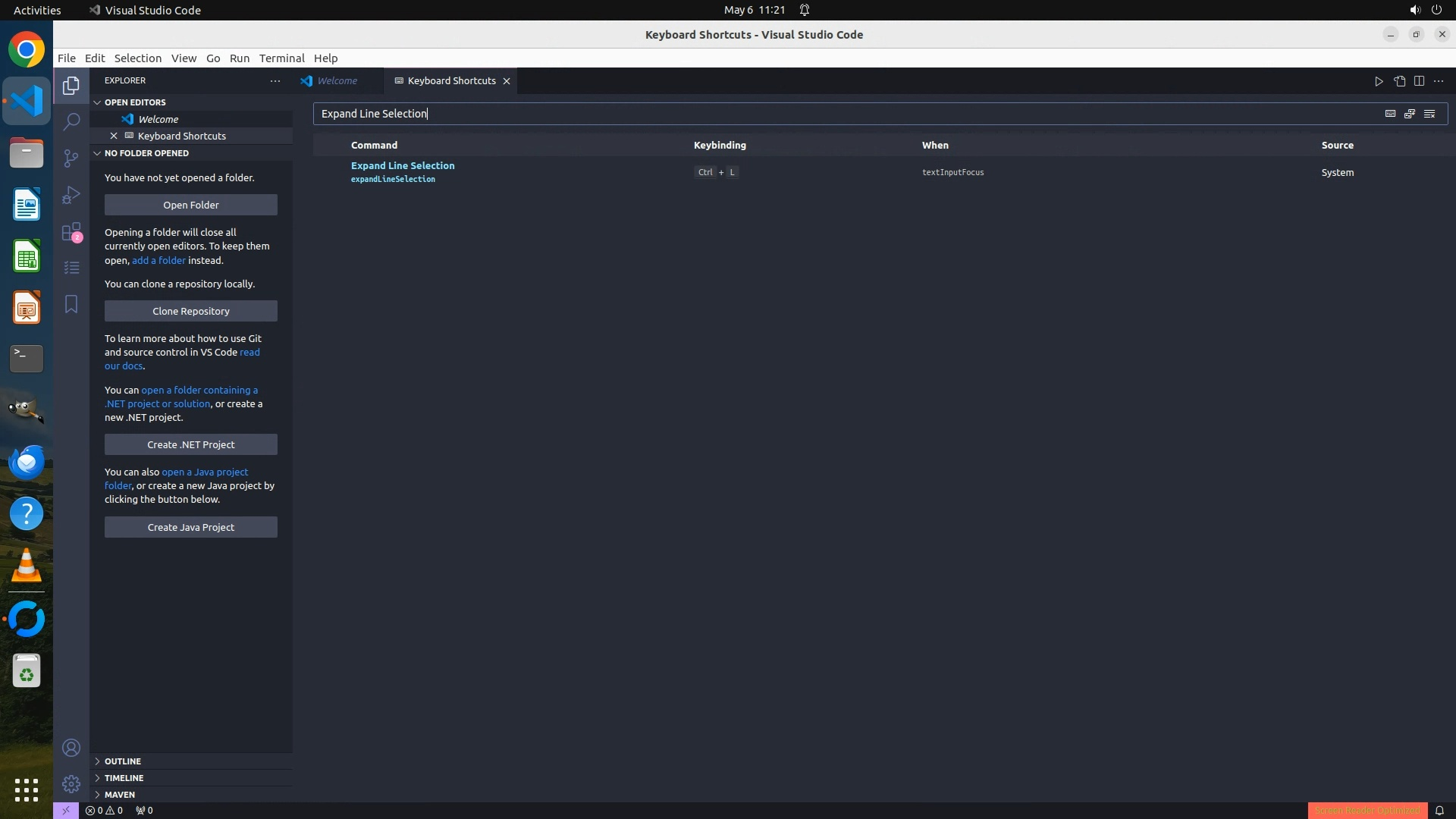Open Run and Debug view
Viewport: 1456px width, 819px height.
click(71, 195)
